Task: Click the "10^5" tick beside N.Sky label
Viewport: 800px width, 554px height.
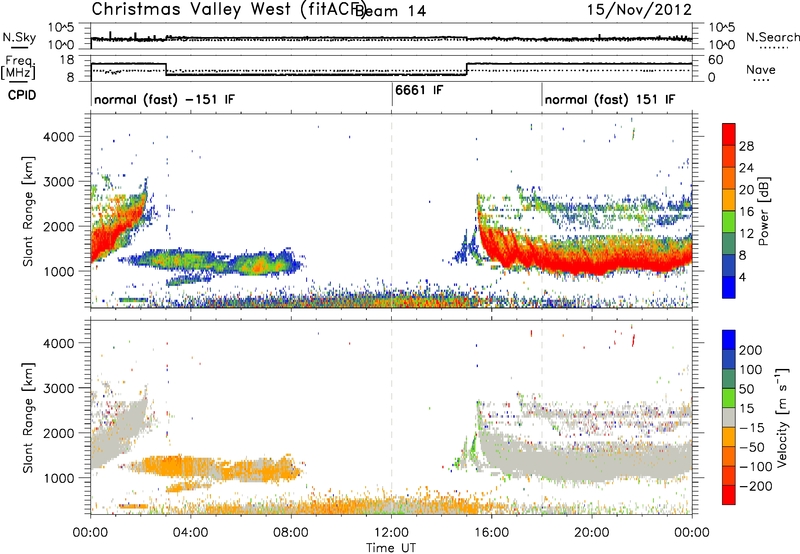Action: coord(61,27)
